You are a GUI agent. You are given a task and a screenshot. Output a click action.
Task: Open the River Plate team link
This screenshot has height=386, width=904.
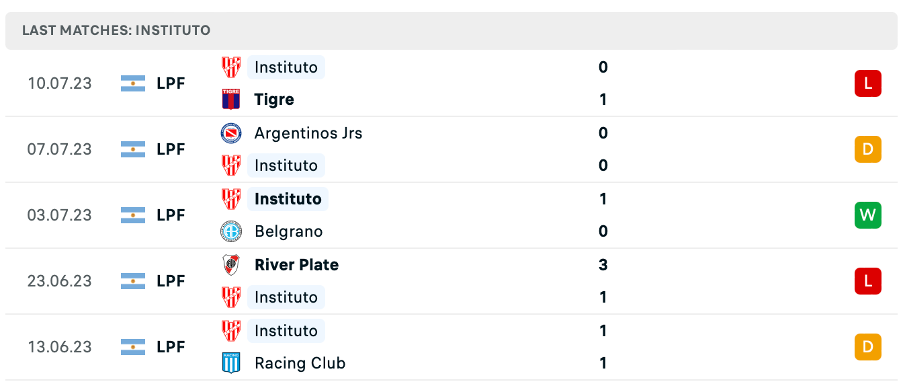coord(296,265)
